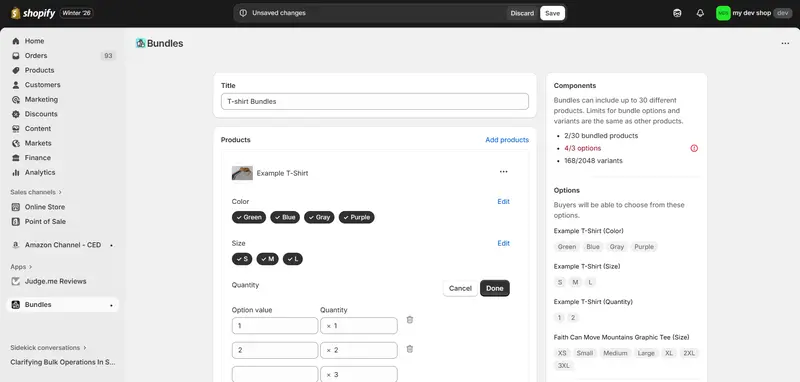
Task: Open my dev shop account menu
Action: [754, 13]
